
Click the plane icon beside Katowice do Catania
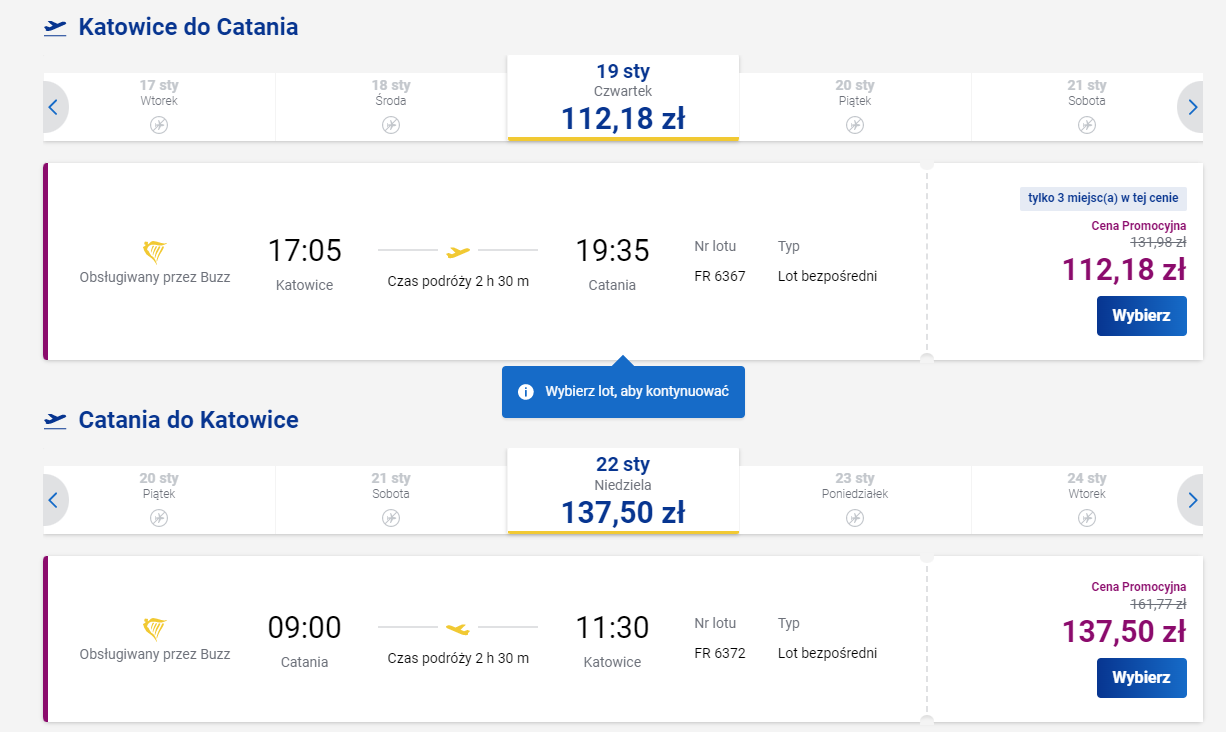55,28
